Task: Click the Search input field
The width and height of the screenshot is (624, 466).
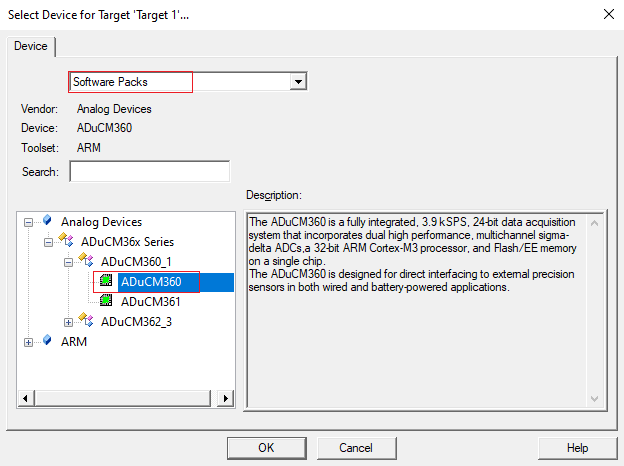Action: tap(150, 171)
